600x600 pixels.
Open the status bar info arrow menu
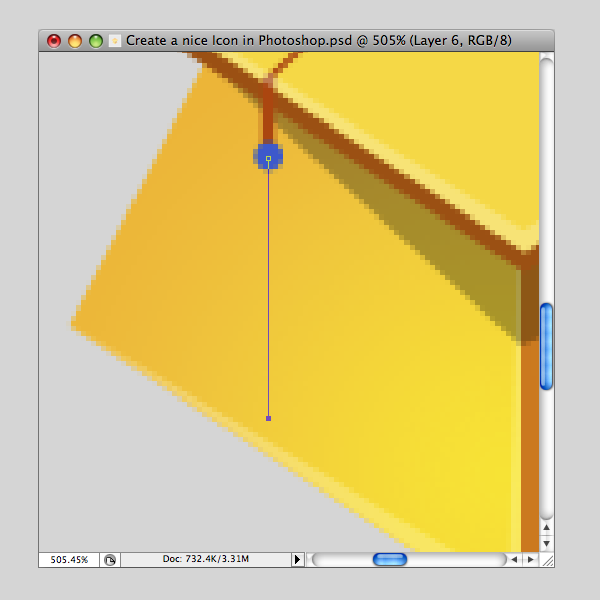297,559
